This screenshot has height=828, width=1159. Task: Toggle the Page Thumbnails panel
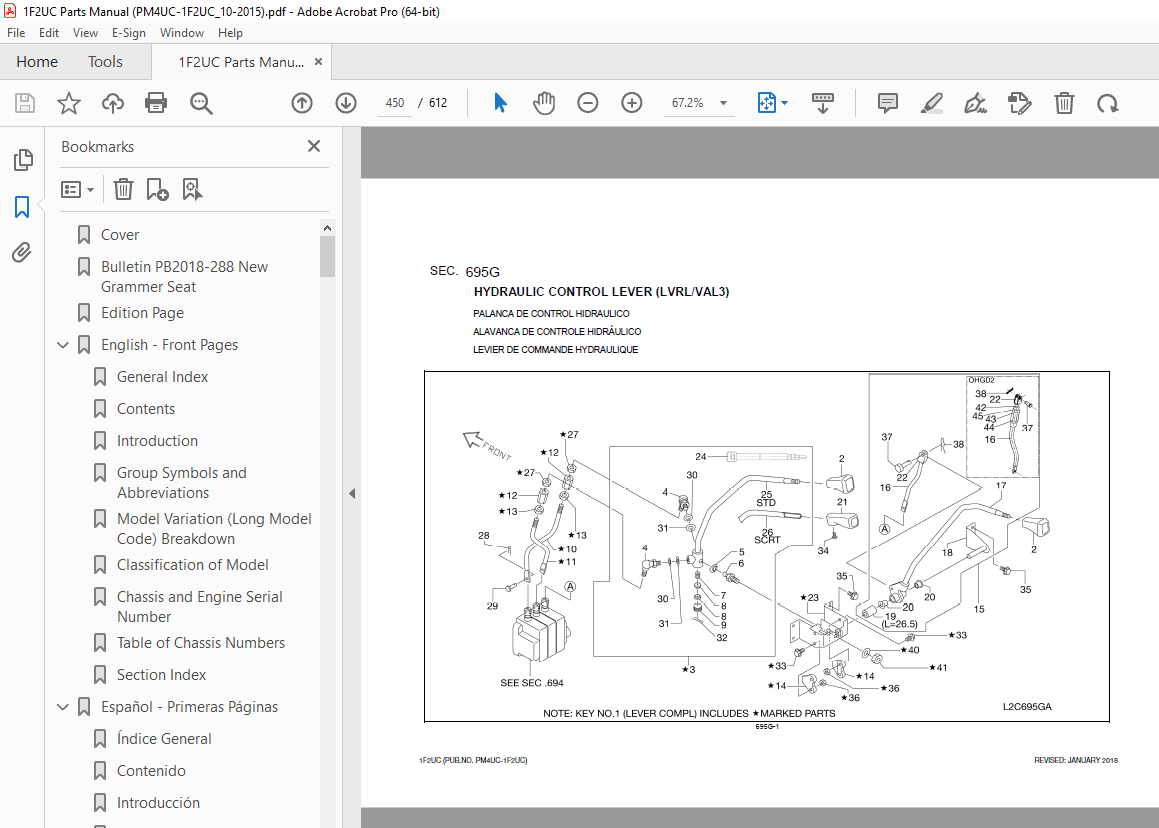(x=22, y=160)
